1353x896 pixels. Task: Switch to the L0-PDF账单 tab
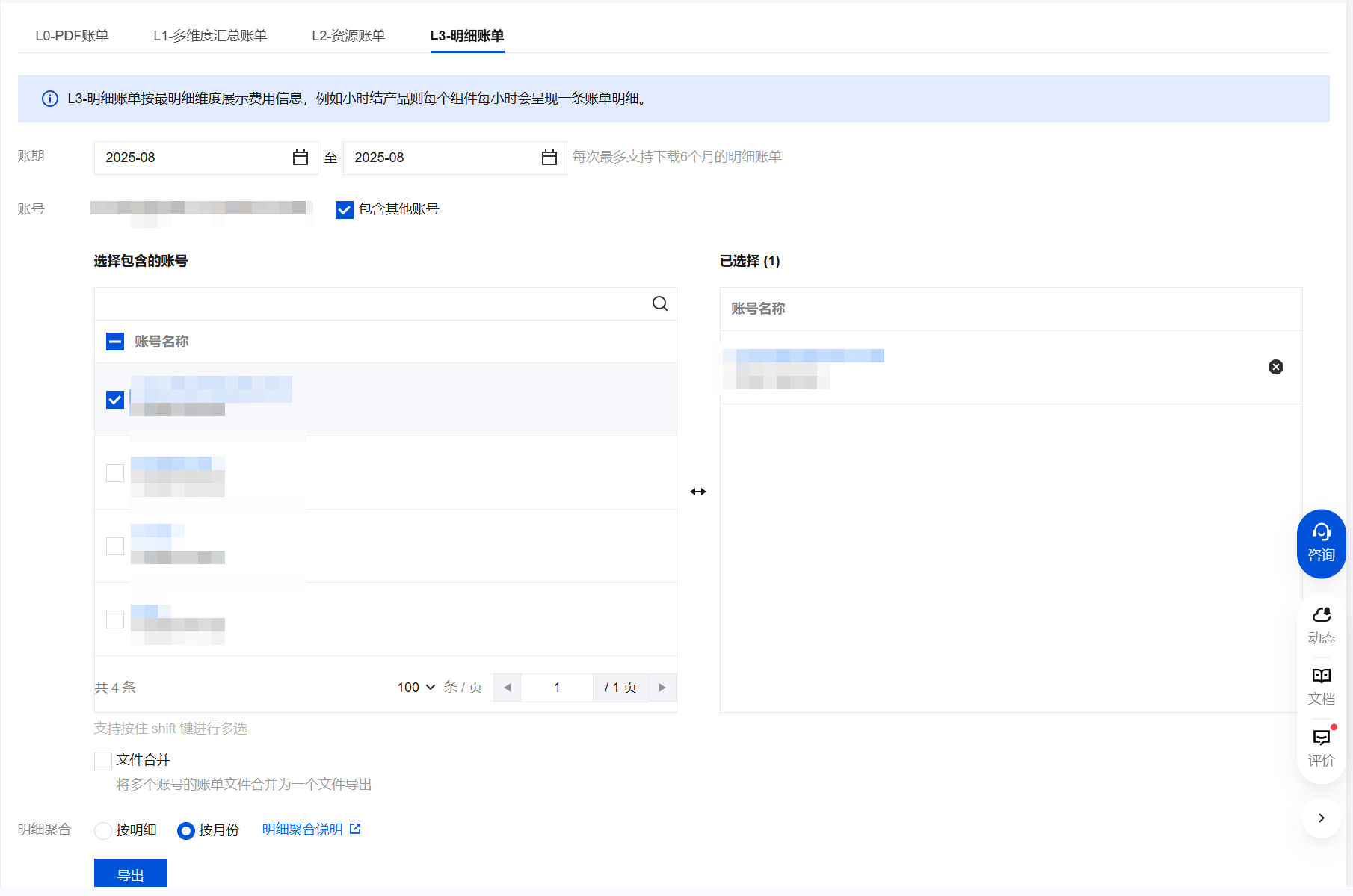(72, 36)
